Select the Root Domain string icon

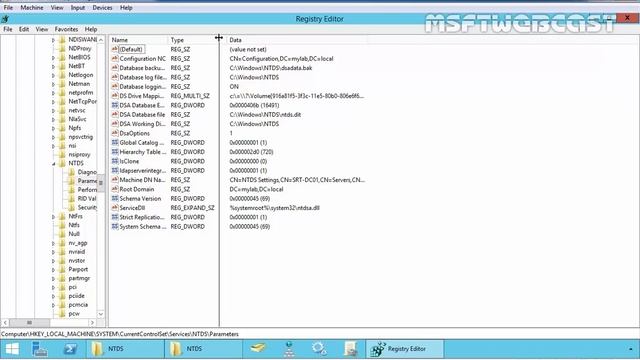click(115, 189)
